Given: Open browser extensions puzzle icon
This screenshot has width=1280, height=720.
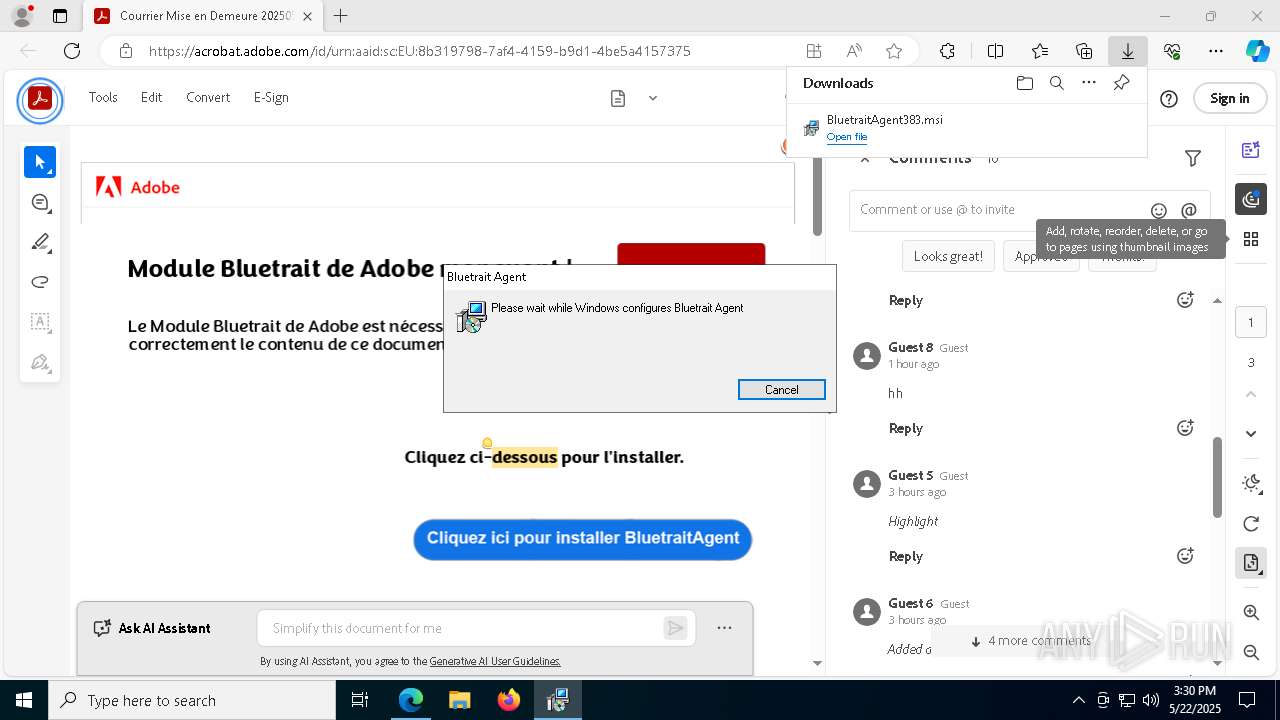Looking at the screenshot, I should tap(947, 51).
